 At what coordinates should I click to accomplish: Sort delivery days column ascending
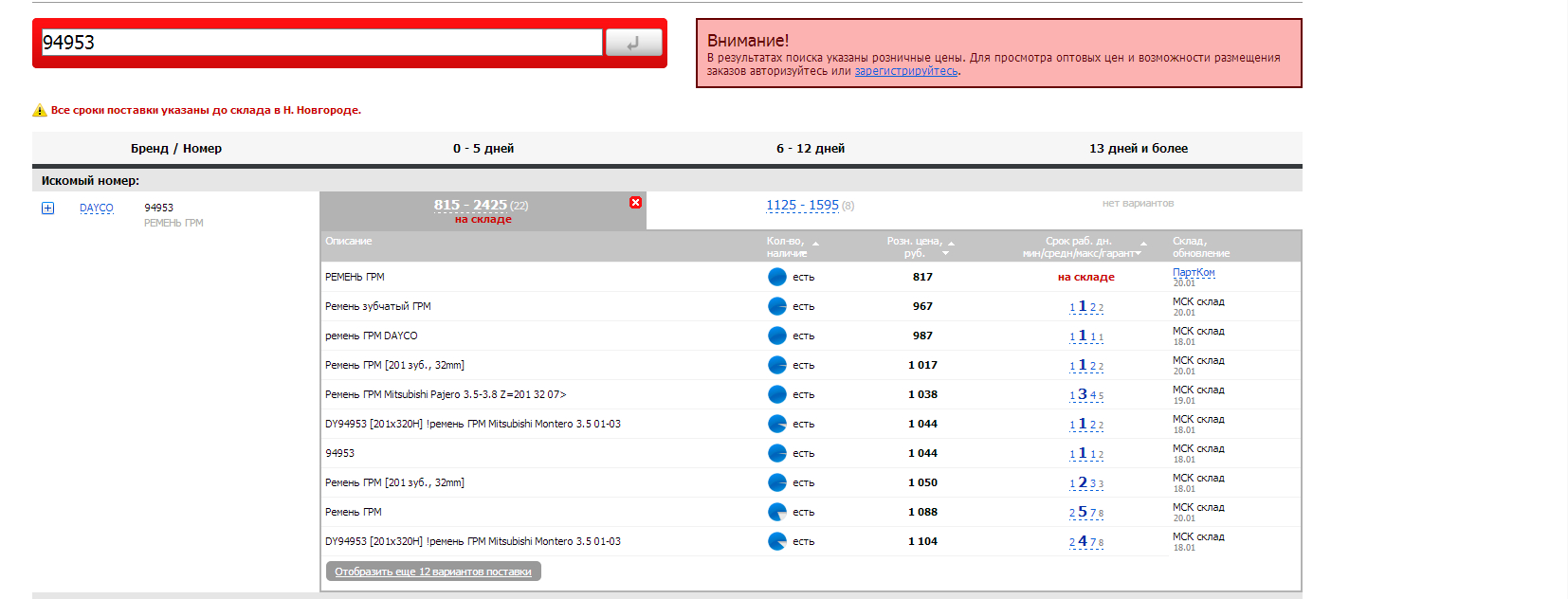point(1143,244)
